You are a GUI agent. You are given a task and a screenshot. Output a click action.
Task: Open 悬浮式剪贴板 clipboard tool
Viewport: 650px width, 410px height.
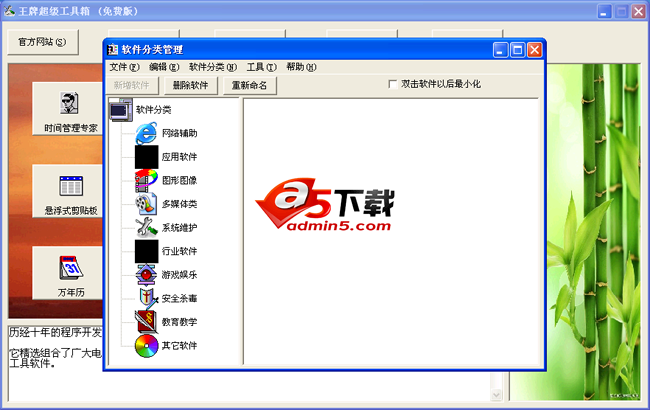68,191
